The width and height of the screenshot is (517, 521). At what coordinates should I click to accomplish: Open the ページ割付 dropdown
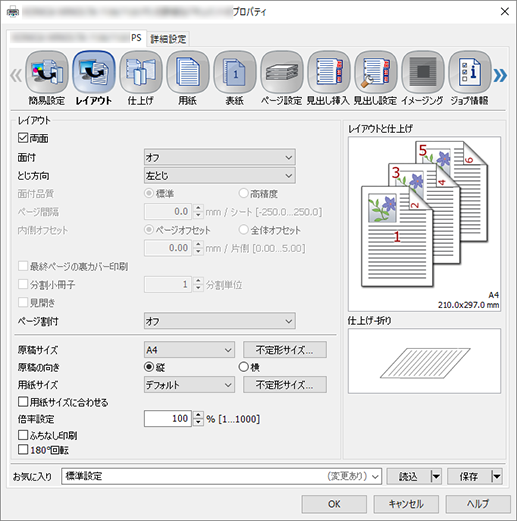point(220,321)
